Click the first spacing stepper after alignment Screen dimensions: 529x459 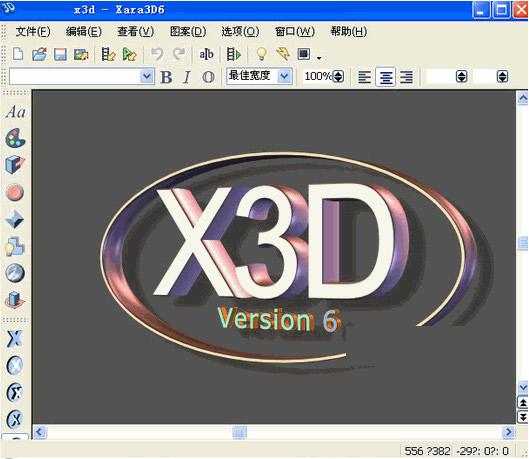click(462, 77)
